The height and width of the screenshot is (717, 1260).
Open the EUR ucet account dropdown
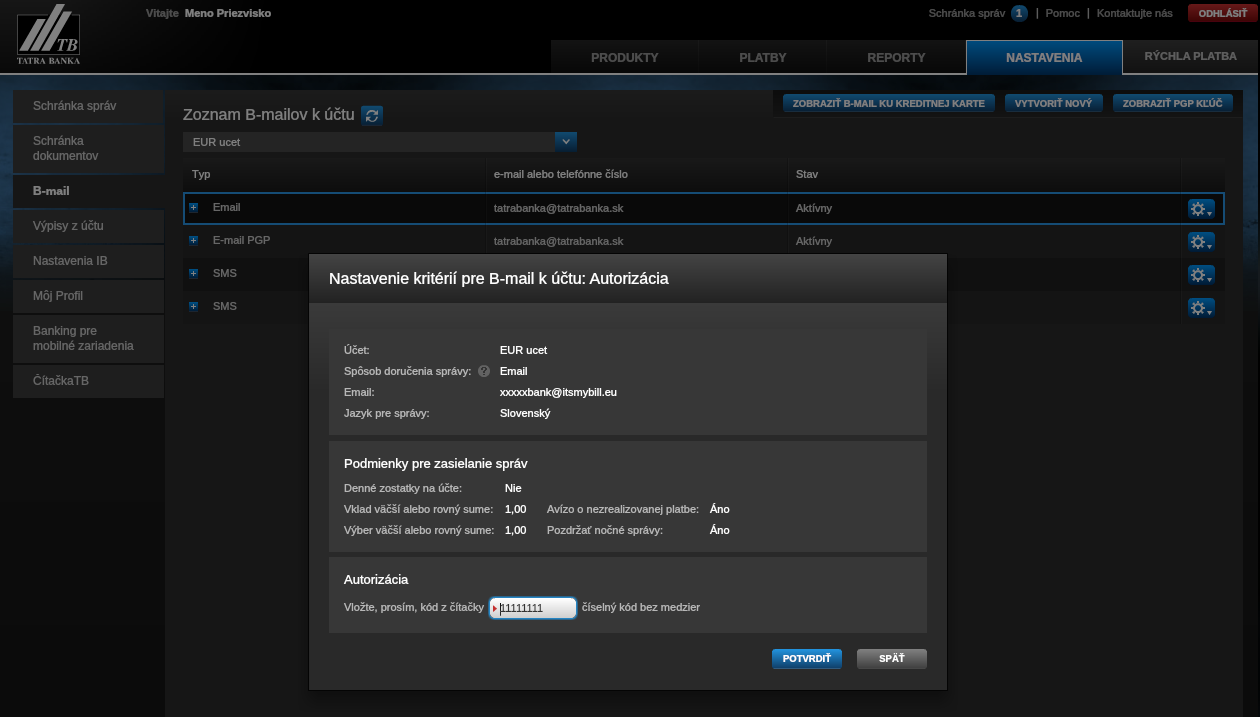point(565,142)
